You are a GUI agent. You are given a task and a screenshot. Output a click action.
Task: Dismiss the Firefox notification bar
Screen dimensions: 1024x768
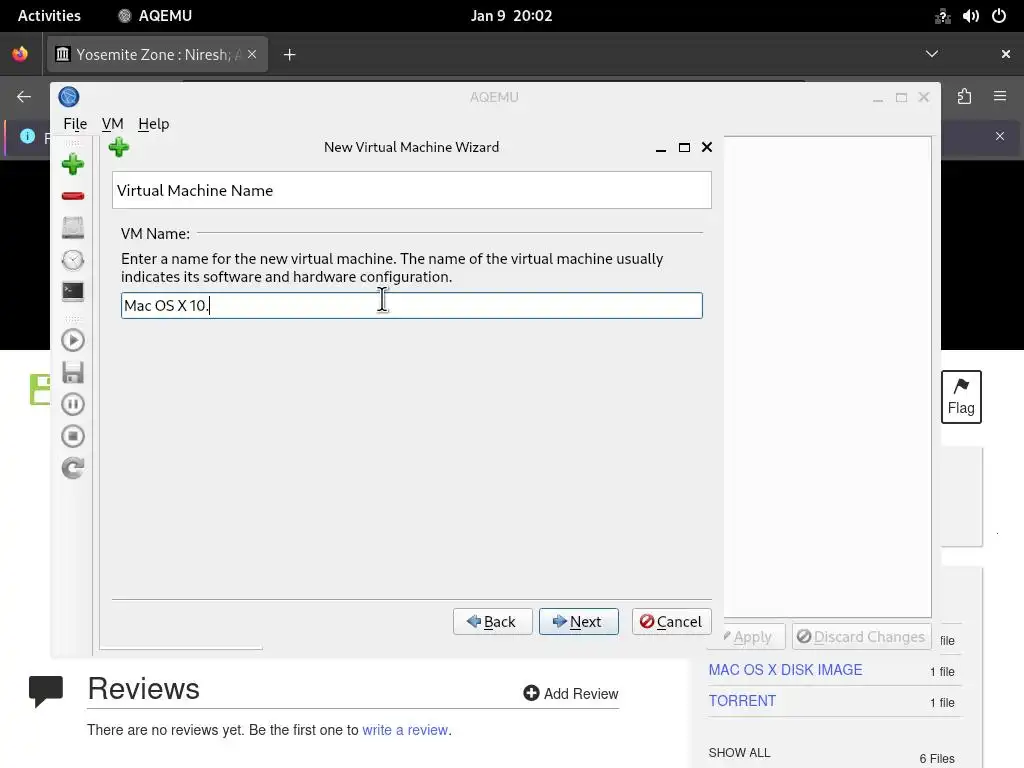(x=1000, y=136)
